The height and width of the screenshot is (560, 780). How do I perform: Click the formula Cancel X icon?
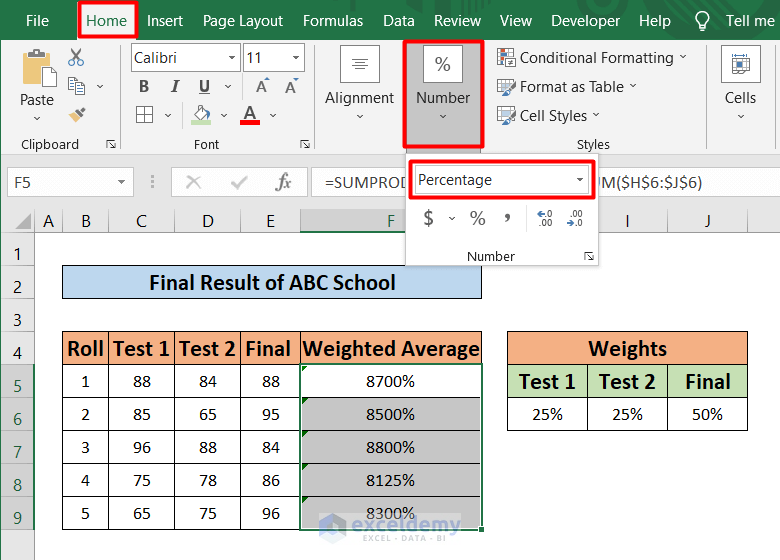tap(193, 183)
